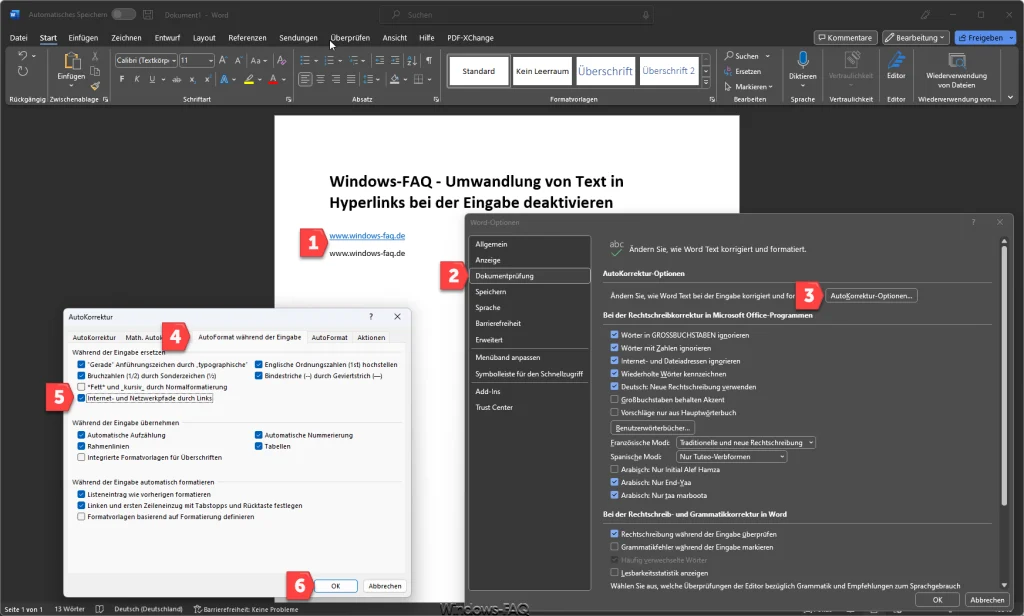Screen dimensions: 1024x616
Task: Collapse the ribbon chevron
Action: tap(1011, 98)
